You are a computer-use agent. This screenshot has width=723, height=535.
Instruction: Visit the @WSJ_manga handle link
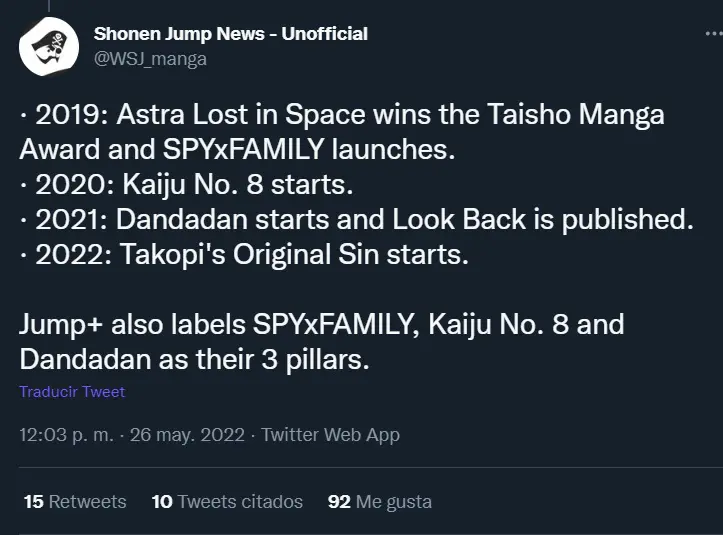point(150,59)
